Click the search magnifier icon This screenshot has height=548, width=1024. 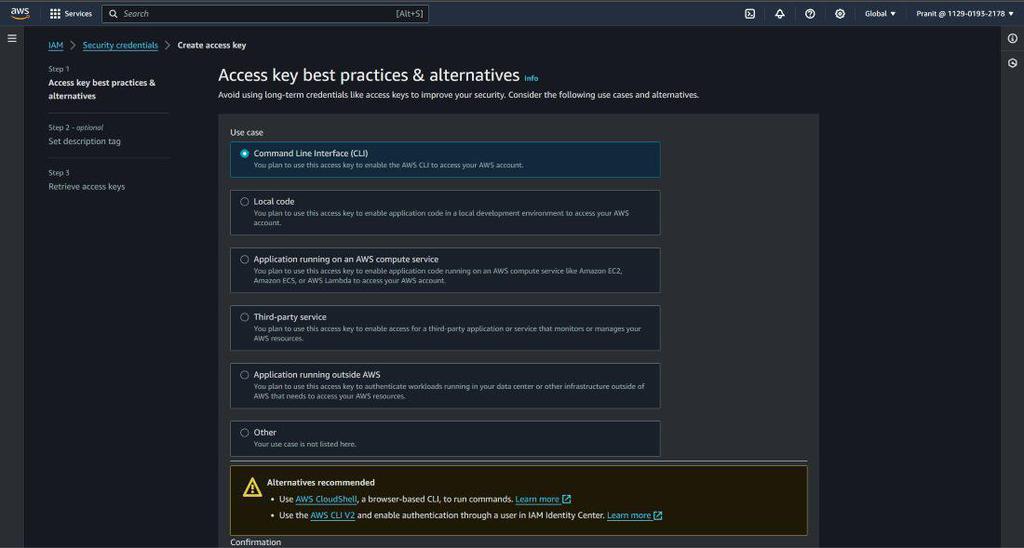pyautogui.click(x=113, y=14)
